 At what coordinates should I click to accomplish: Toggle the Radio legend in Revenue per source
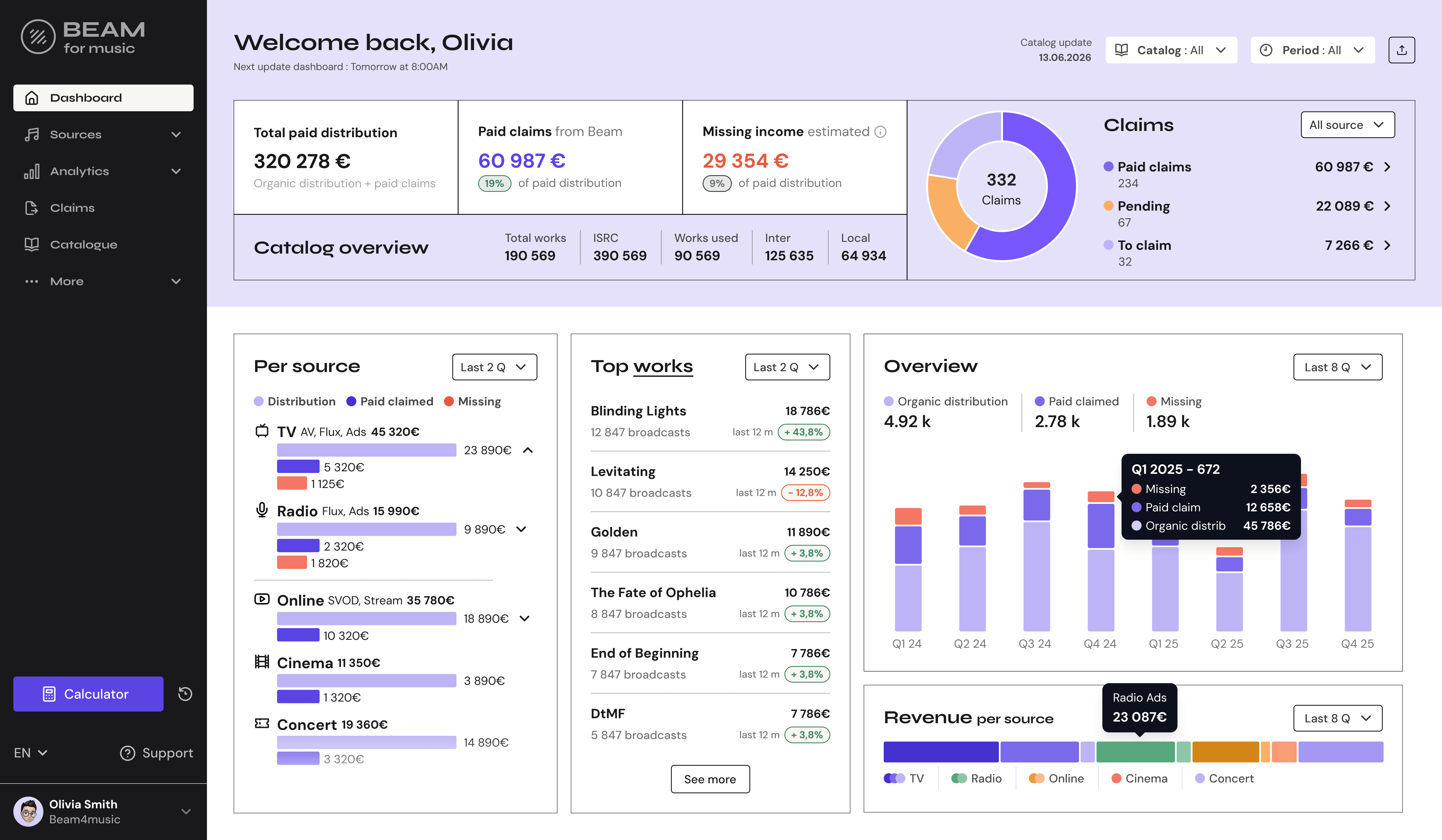click(976, 778)
